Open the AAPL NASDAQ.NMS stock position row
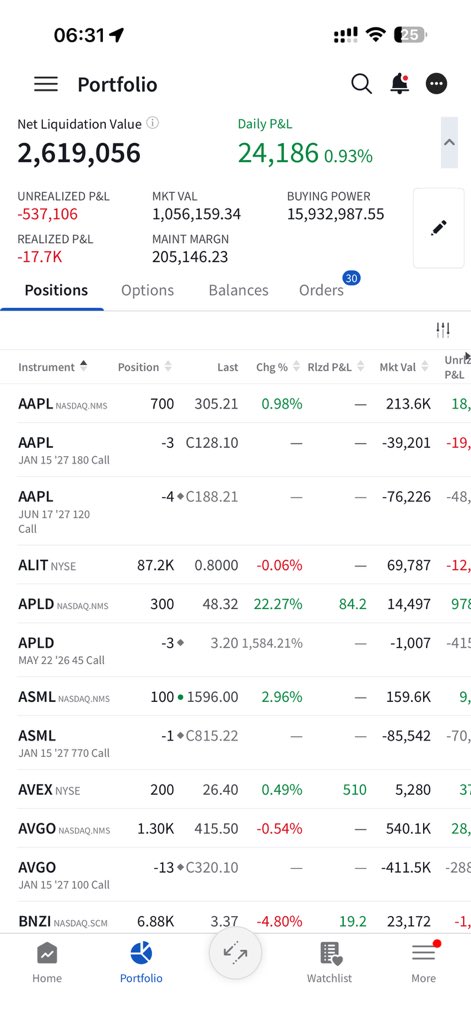 click(235, 404)
